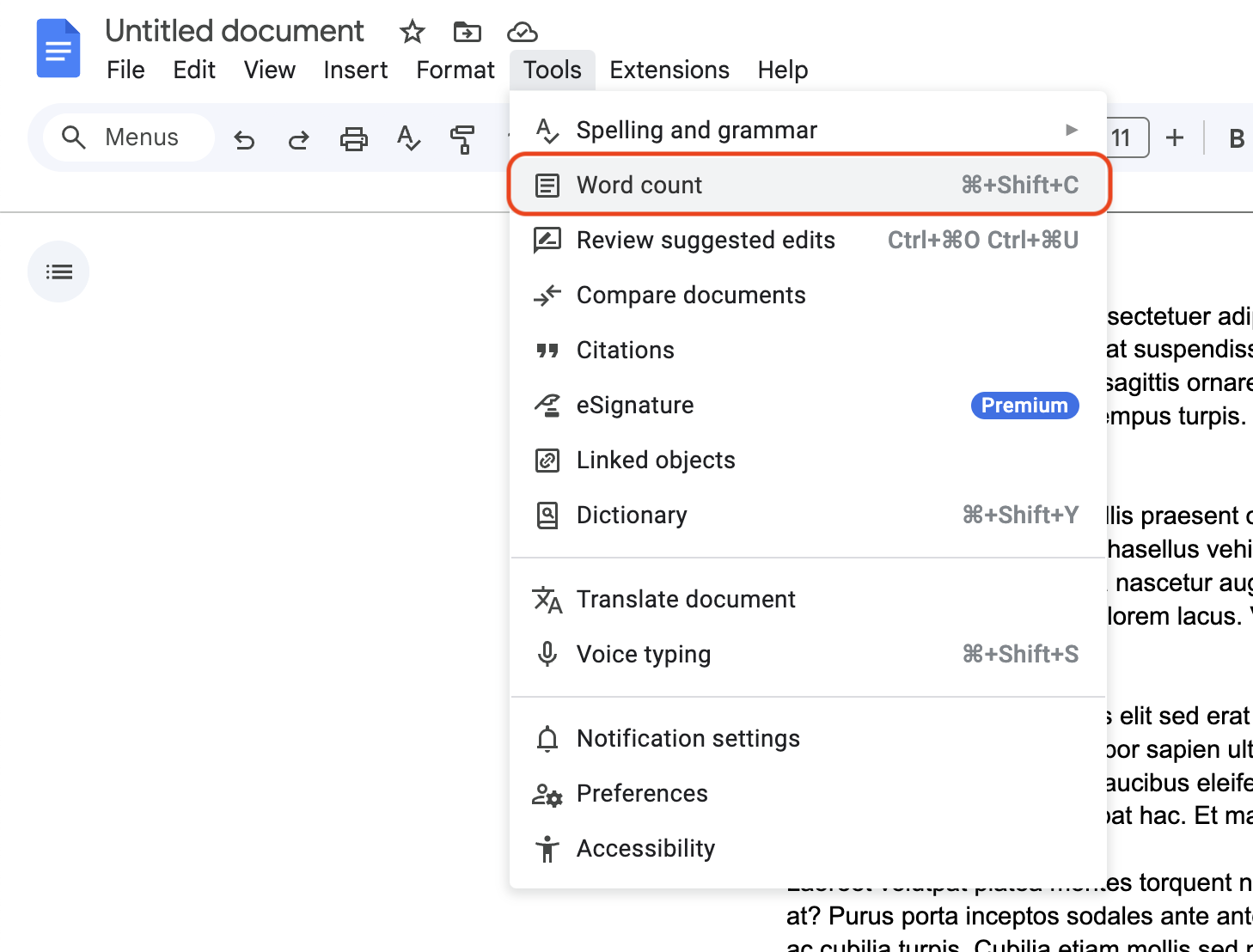Click the Compare documents arrows icon
1253x952 pixels.
[x=547, y=296]
